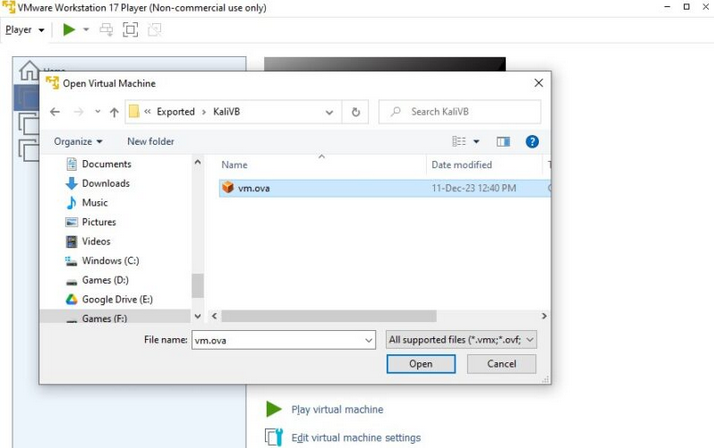The image size is (714, 448).
Task: Click the vm.ova date 11-Dec-23 12:40 PM
Action: 474,188
